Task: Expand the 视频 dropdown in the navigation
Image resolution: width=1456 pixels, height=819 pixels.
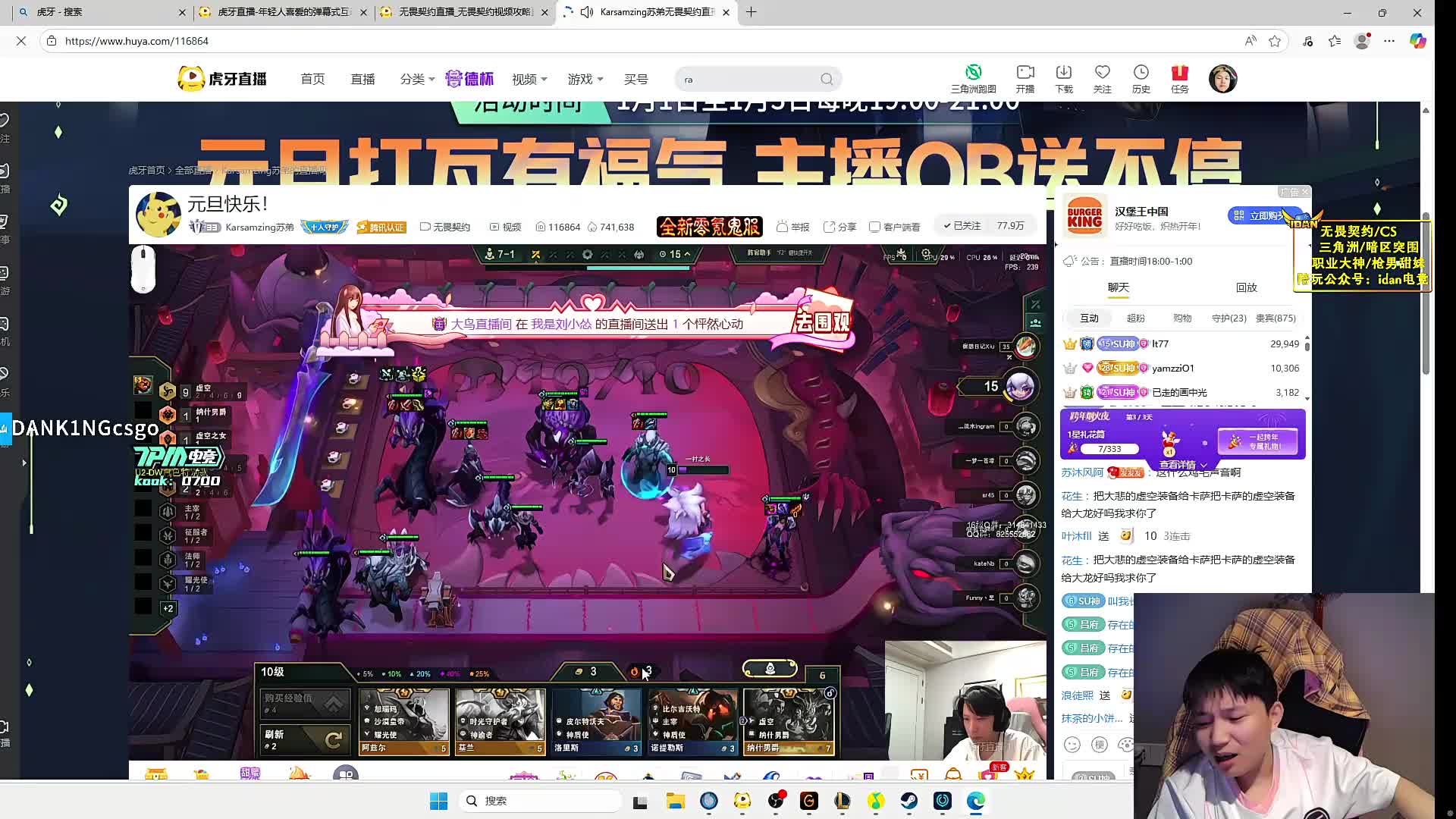Action: (529, 79)
